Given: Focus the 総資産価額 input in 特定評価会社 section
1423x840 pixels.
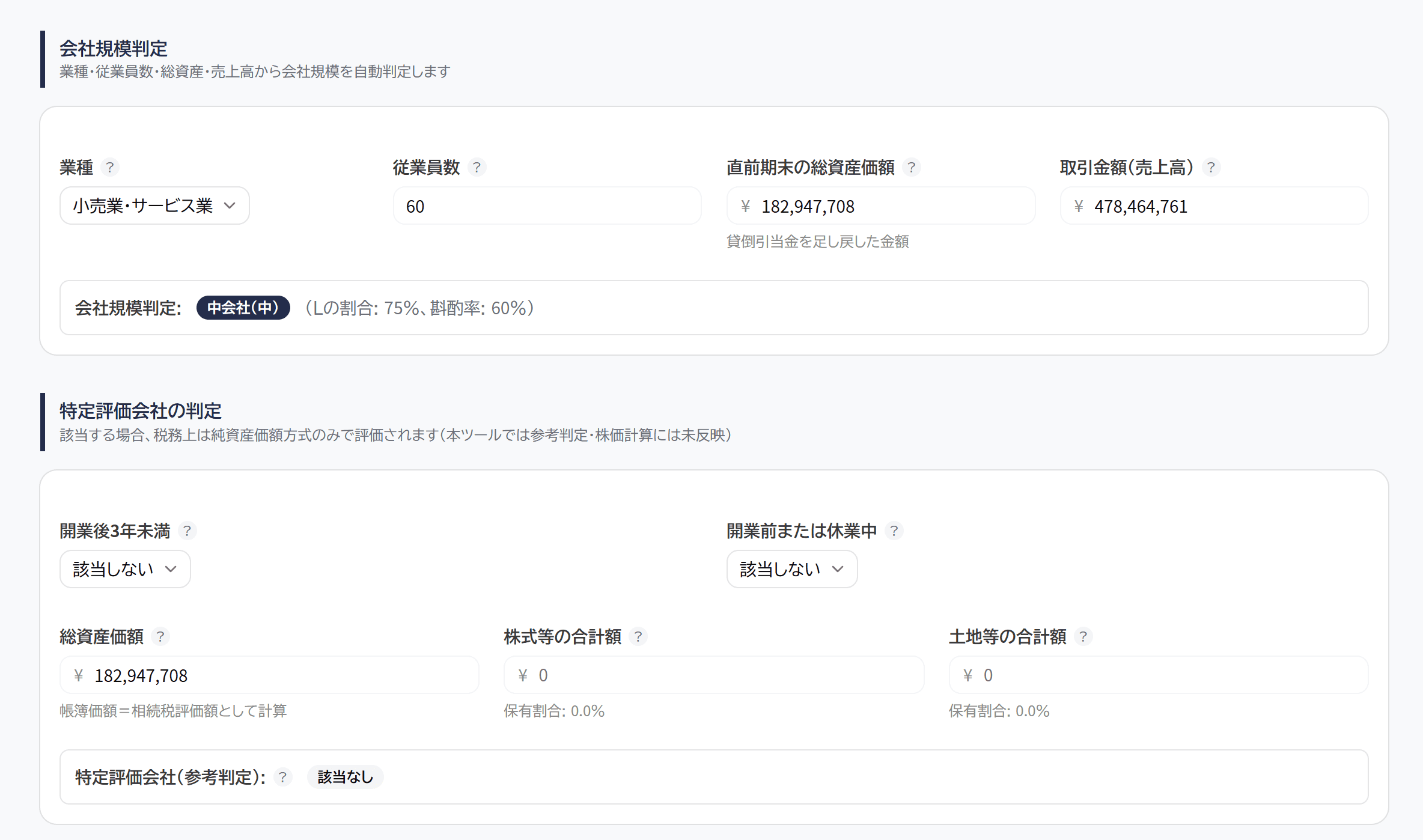Looking at the screenshot, I should (269, 675).
